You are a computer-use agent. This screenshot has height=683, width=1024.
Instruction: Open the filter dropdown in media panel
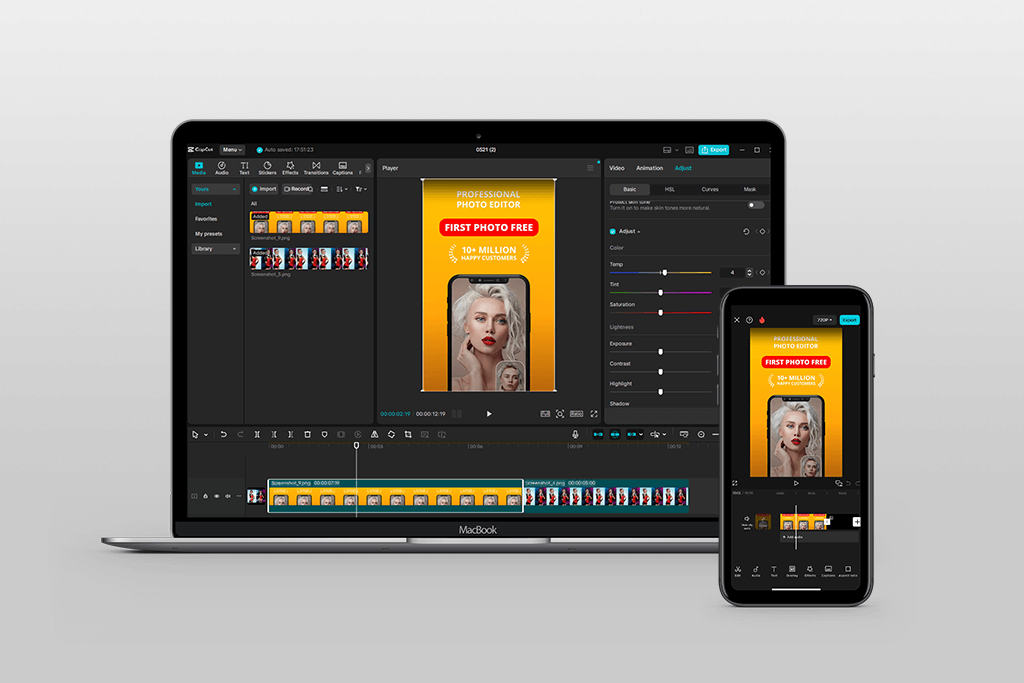pyautogui.click(x=361, y=189)
